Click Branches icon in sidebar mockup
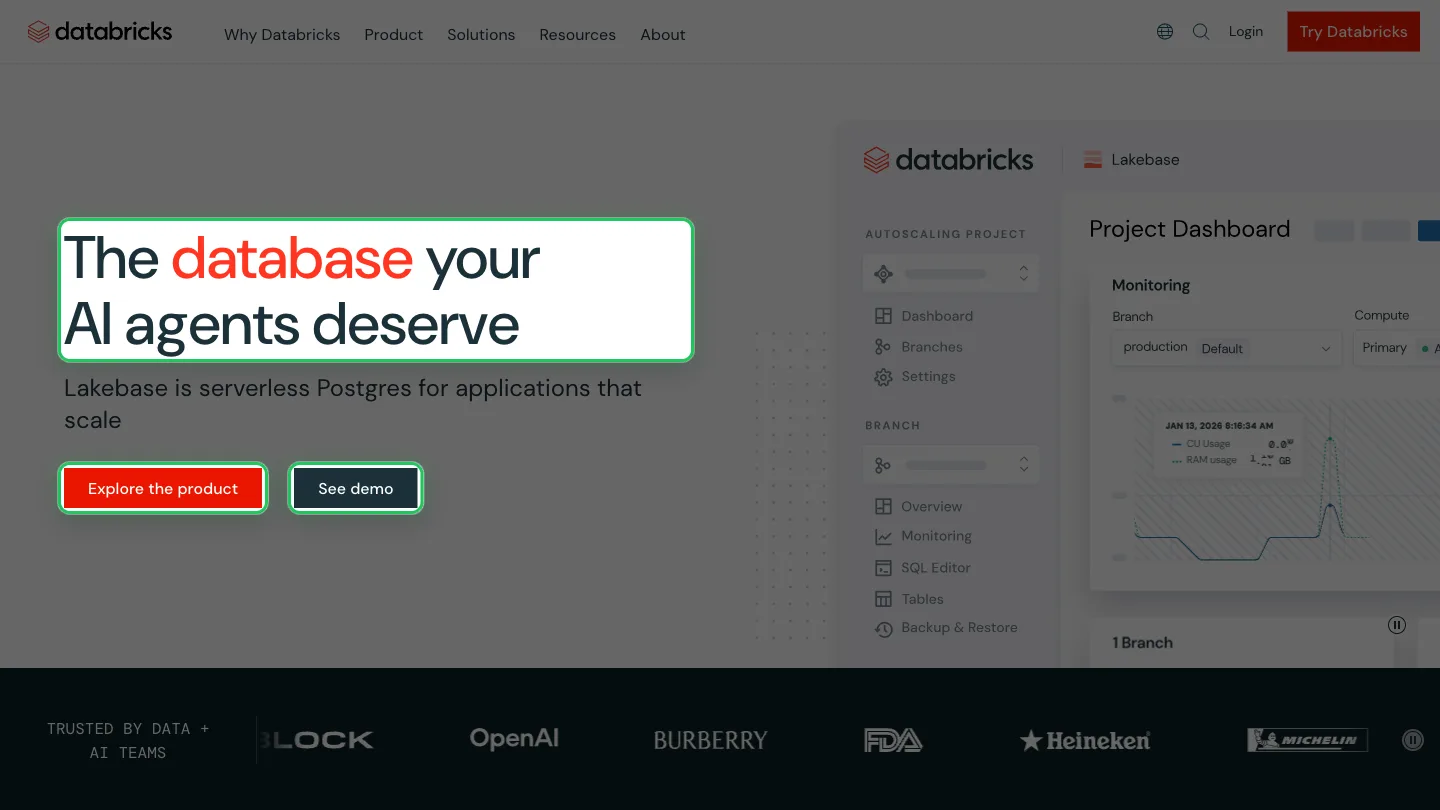 pos(883,347)
